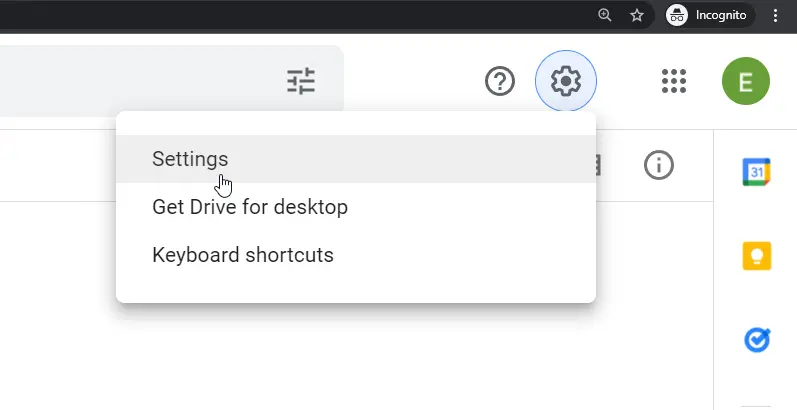Open the green E account avatar

click(x=746, y=81)
